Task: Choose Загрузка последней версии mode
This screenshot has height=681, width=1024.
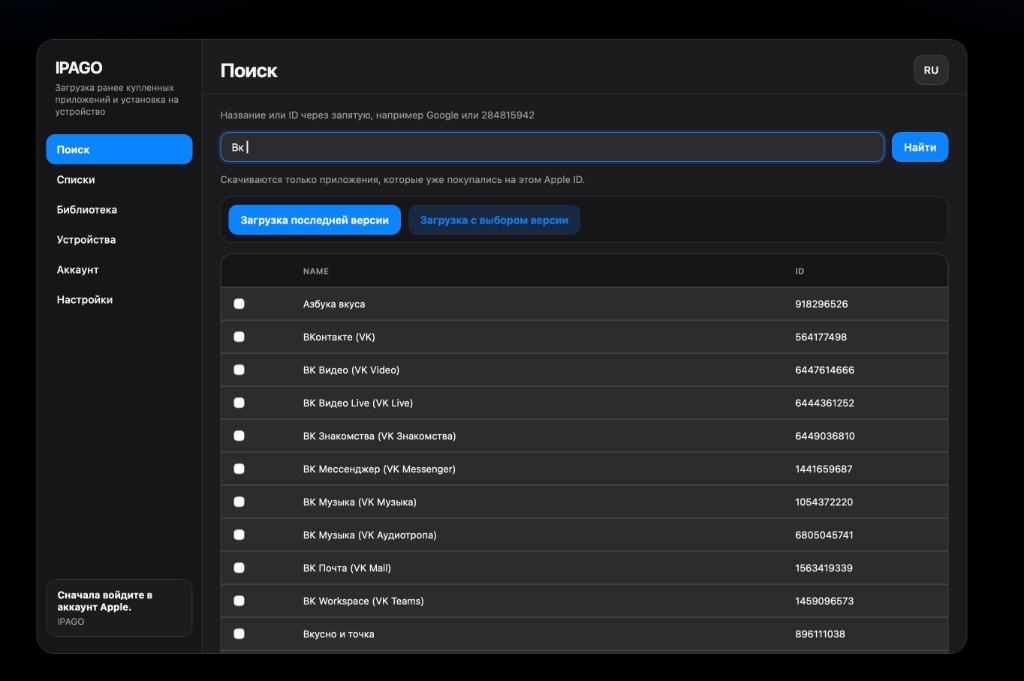Action: point(314,220)
